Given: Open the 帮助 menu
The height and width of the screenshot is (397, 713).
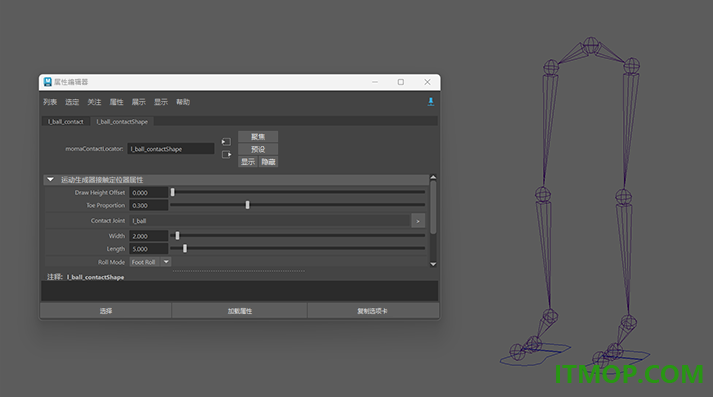Looking at the screenshot, I should (183, 102).
